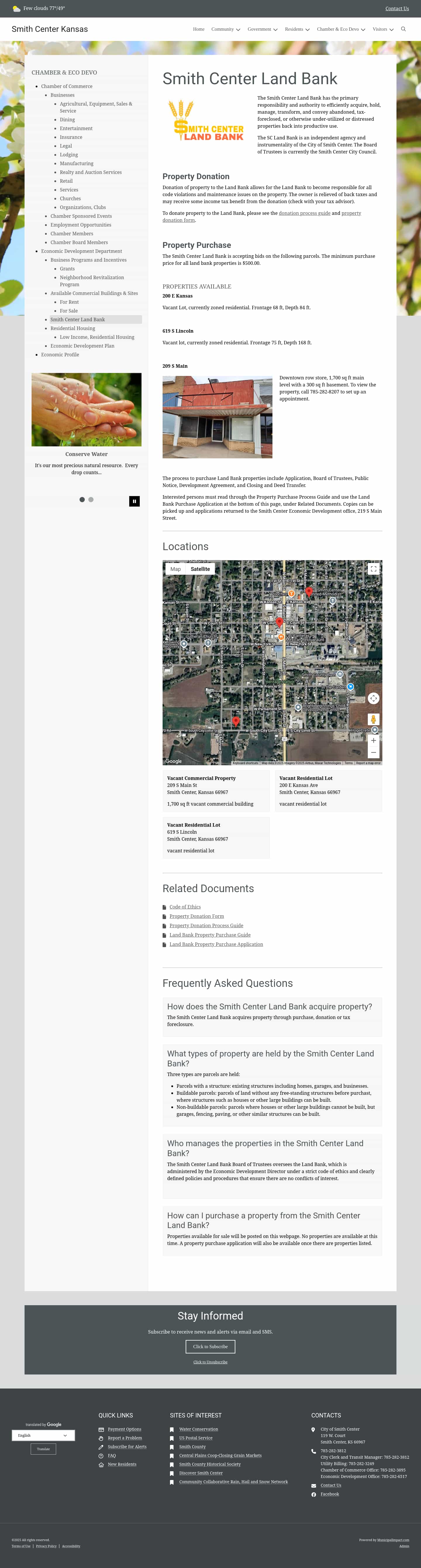
Task: Open Land Bank Property Purchase Application
Action: (x=216, y=945)
